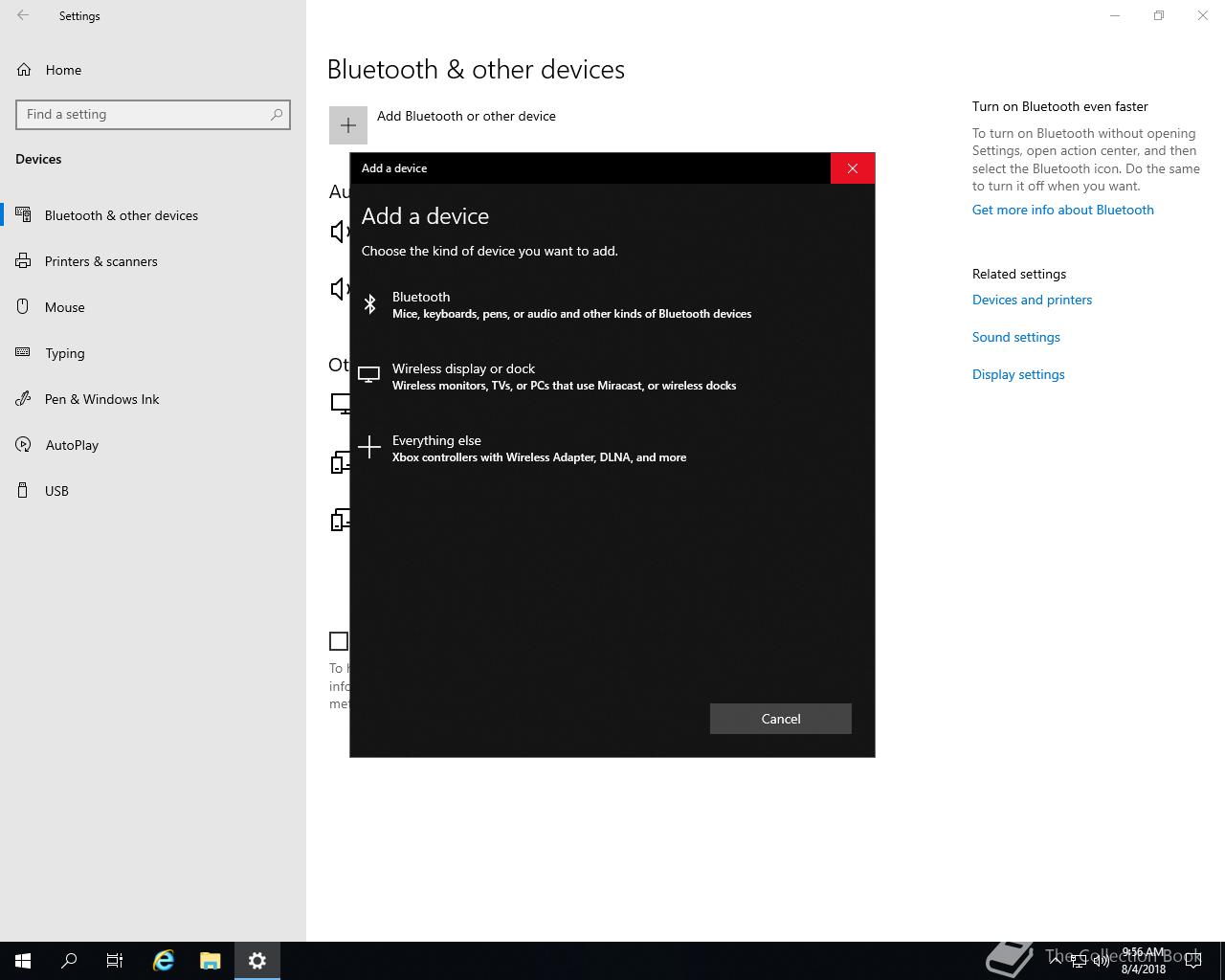Go to Settings Home
This screenshot has width=1225, height=980.
153,70
